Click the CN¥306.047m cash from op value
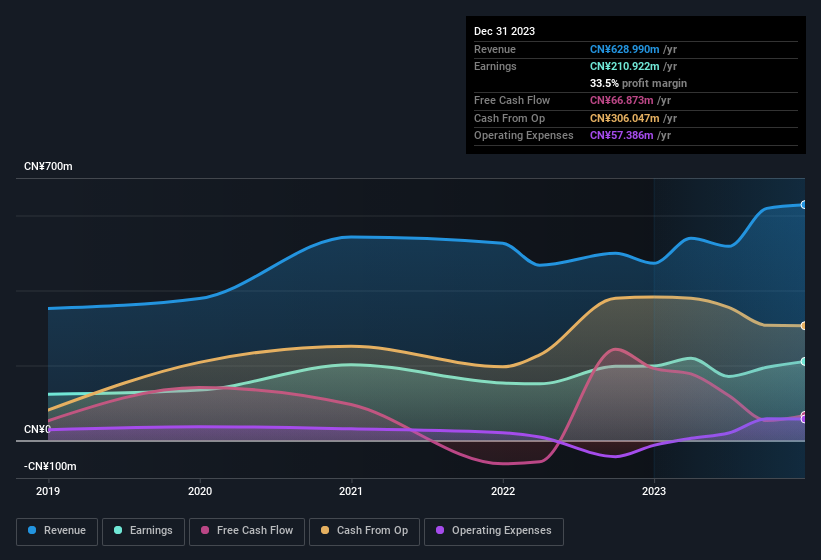Screen dimensions: 821x560 click(624, 118)
